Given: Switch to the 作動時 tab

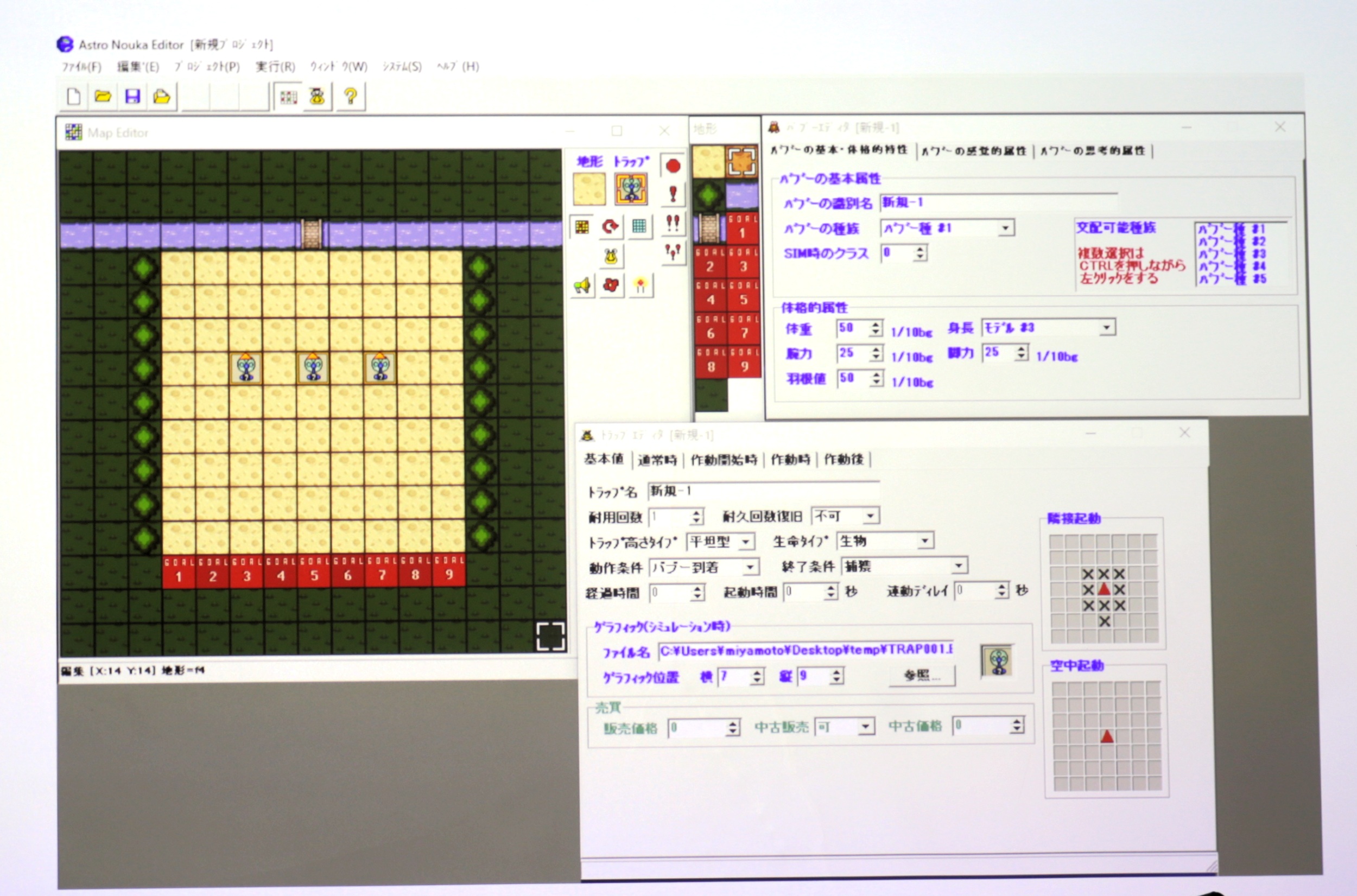Looking at the screenshot, I should tap(791, 460).
